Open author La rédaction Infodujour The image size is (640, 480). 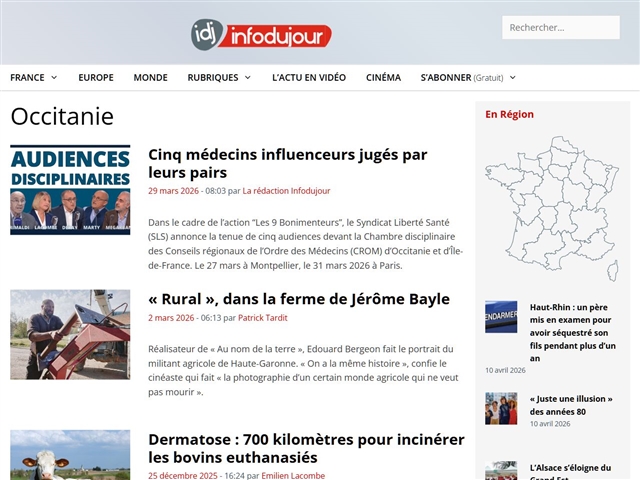tap(286, 191)
